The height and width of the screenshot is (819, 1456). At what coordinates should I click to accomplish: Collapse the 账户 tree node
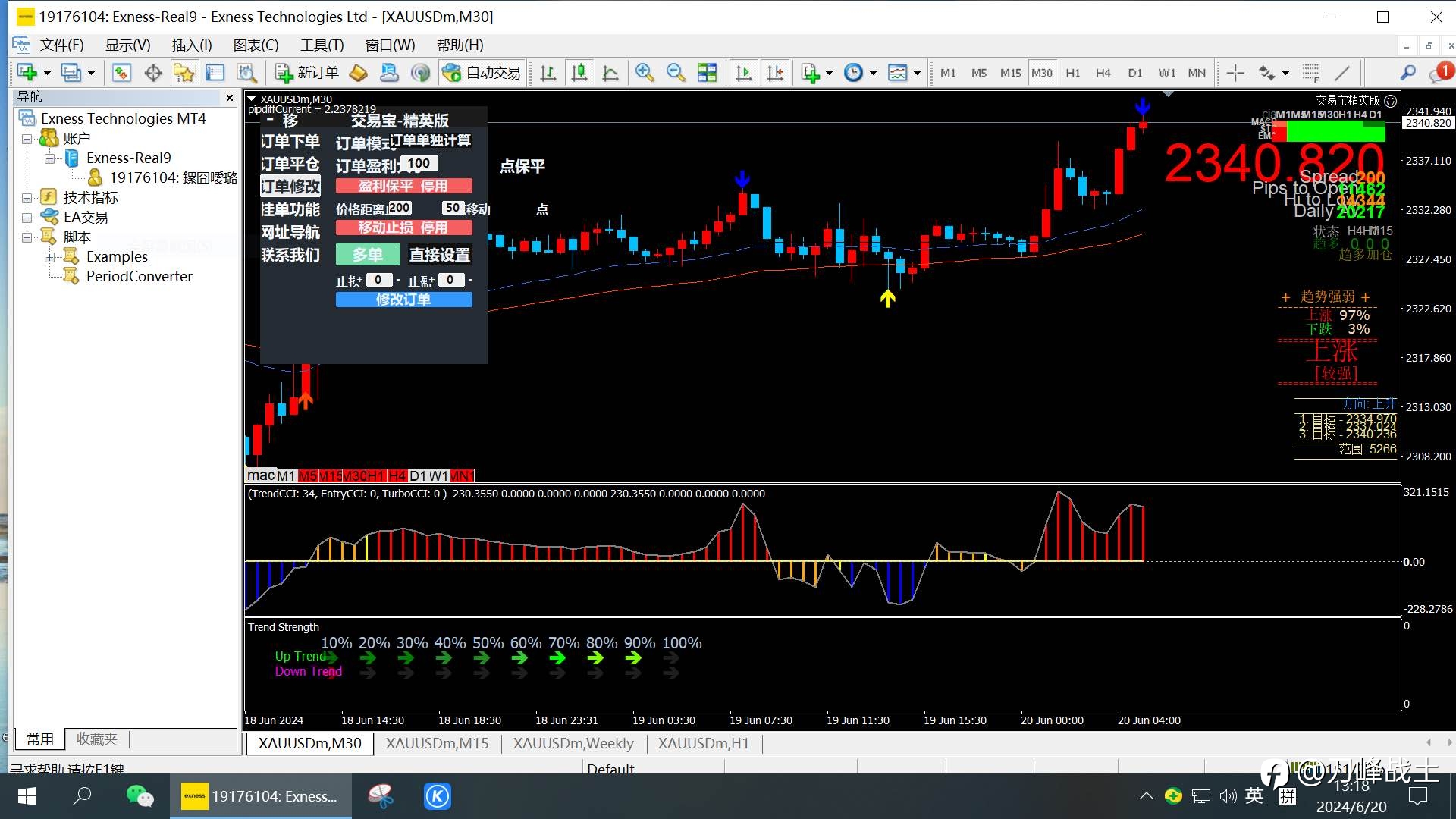[x=27, y=139]
